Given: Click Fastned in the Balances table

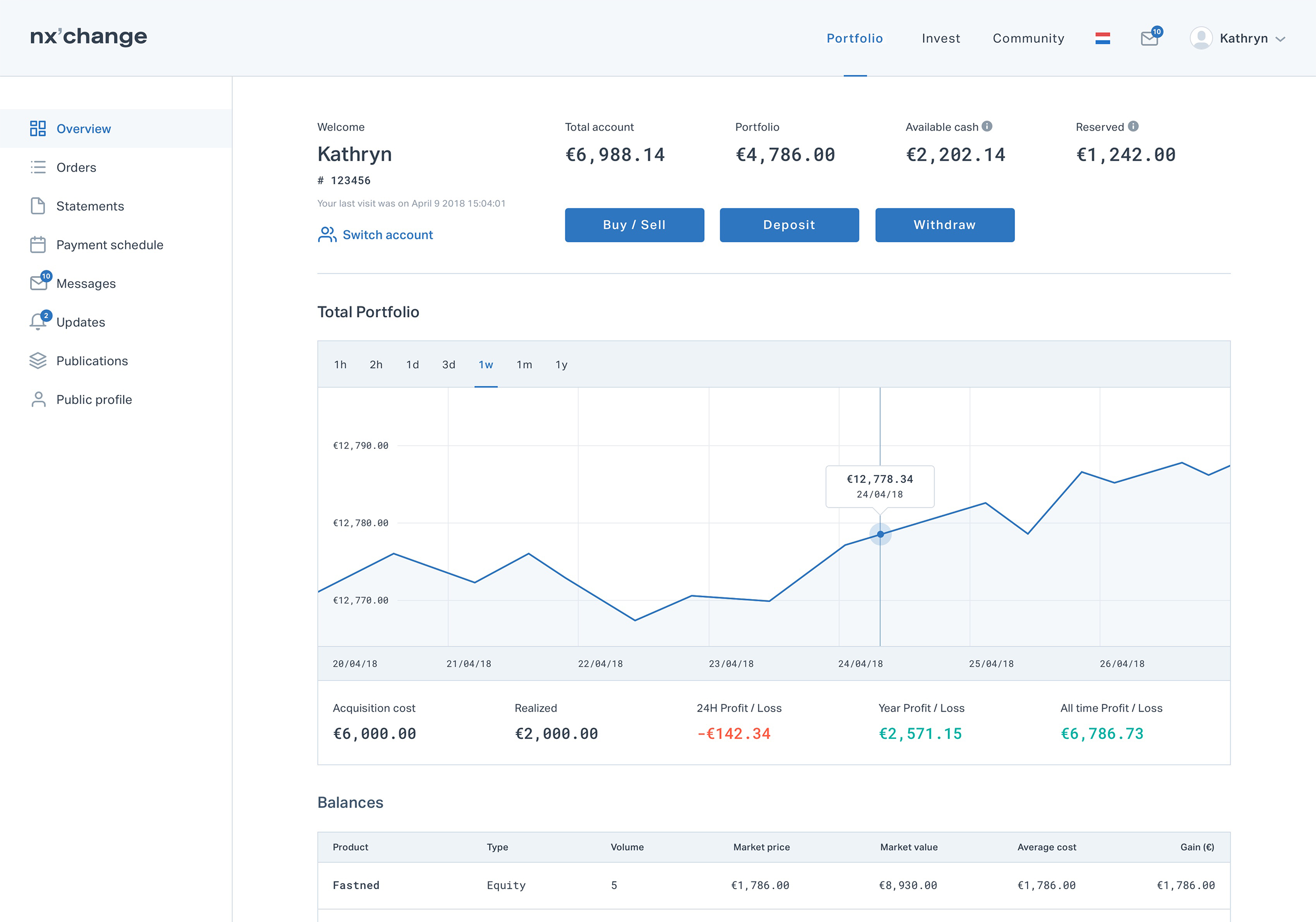Looking at the screenshot, I should (356, 885).
